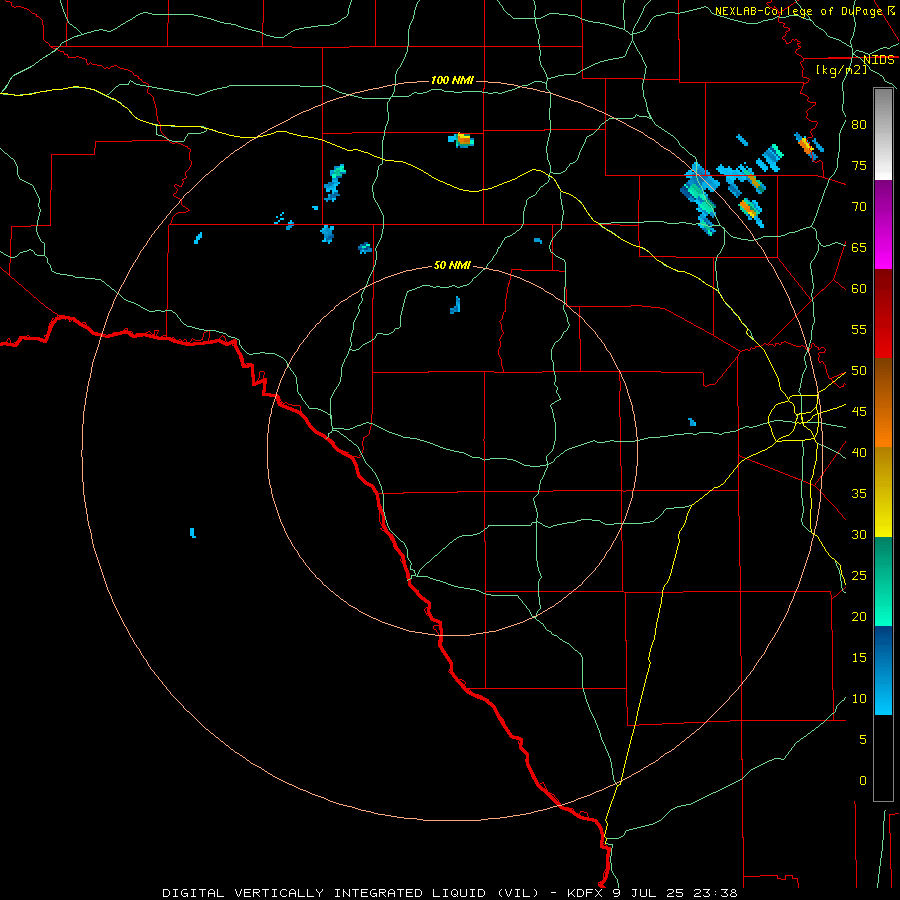The height and width of the screenshot is (900, 900).
Task: Click the 80 value on the VIL scale
Action: [x=859, y=125]
